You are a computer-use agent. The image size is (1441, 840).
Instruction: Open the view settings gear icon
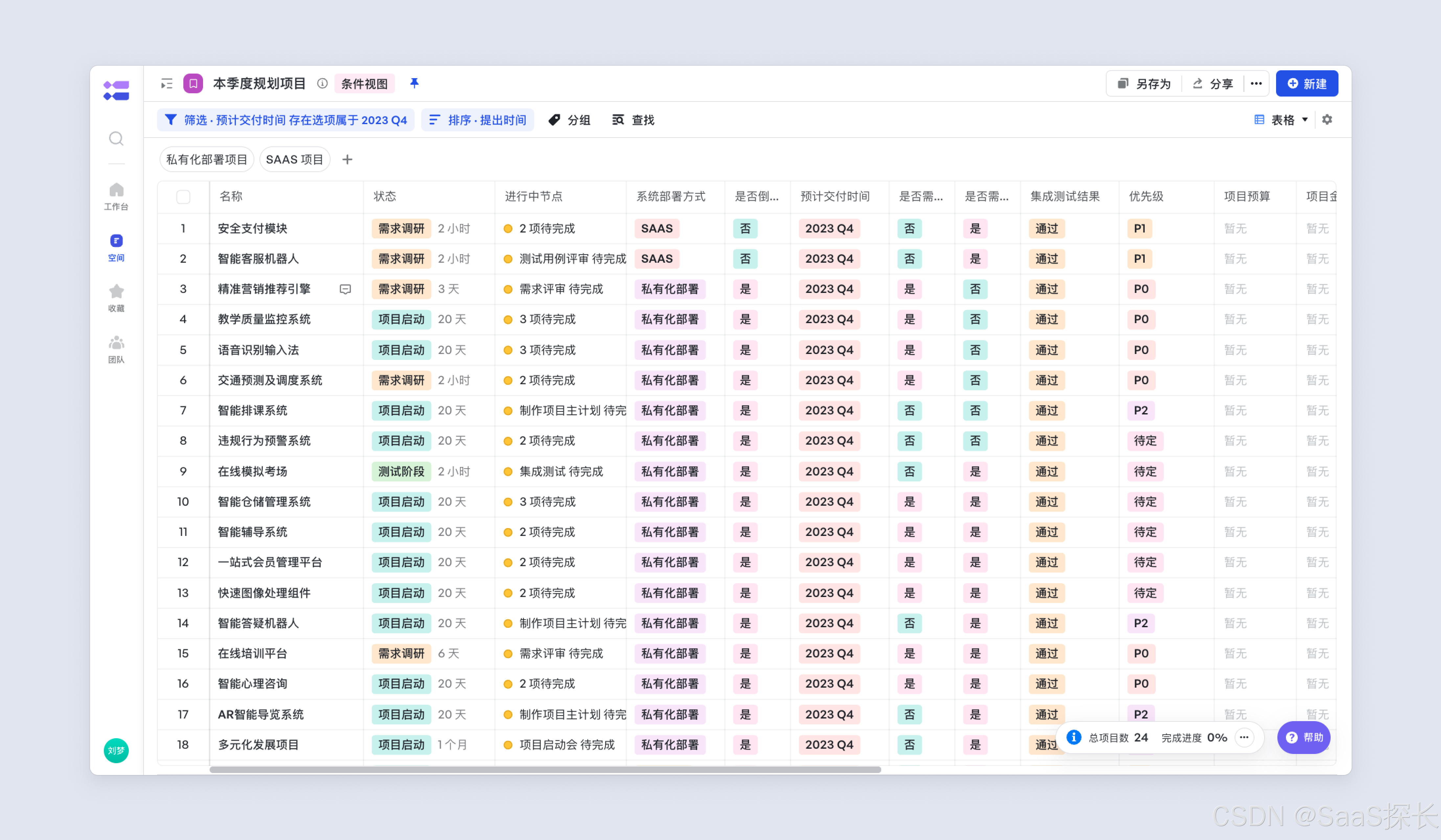[1327, 120]
